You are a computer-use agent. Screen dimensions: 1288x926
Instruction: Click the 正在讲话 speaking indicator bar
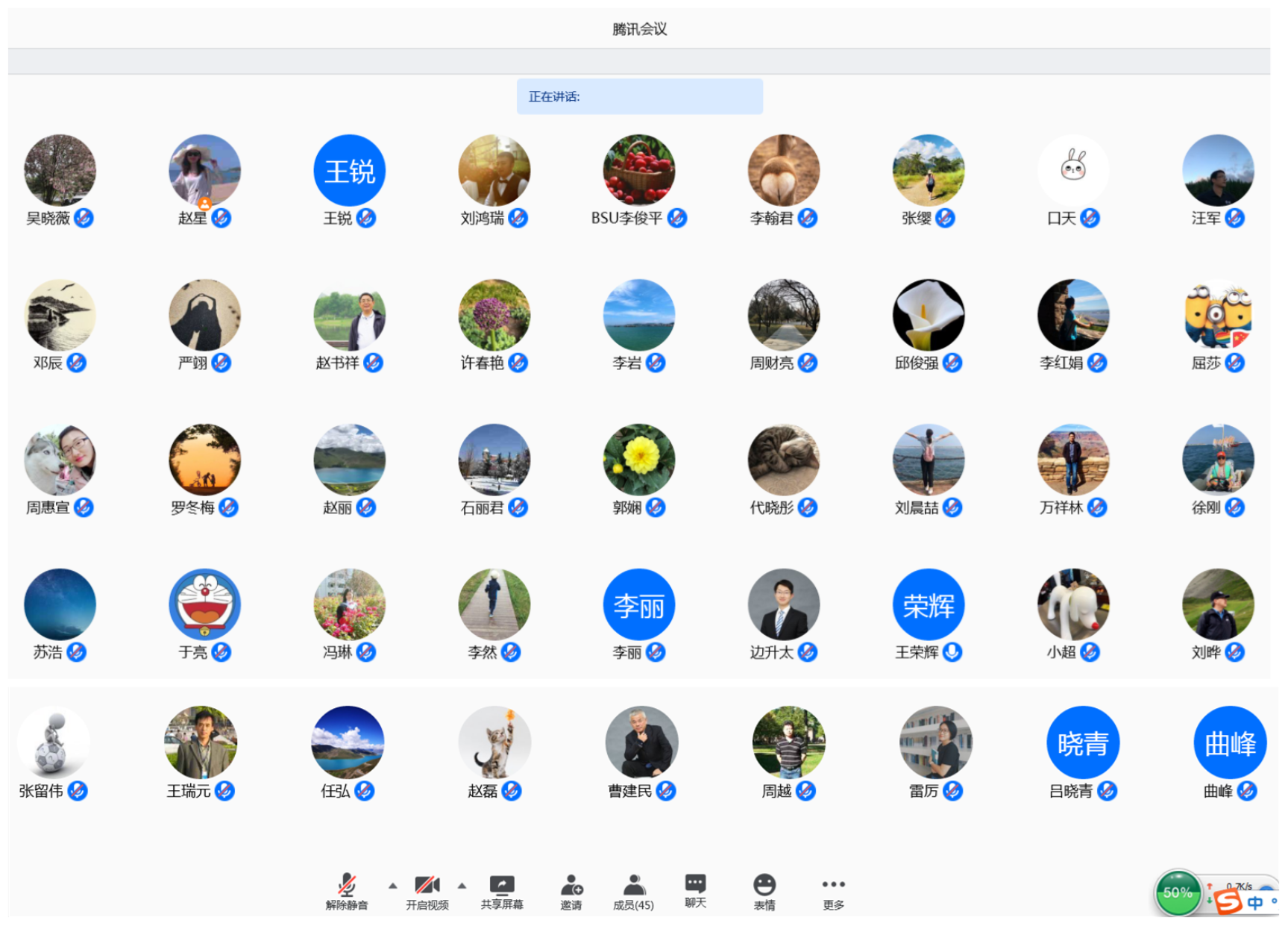pos(639,96)
